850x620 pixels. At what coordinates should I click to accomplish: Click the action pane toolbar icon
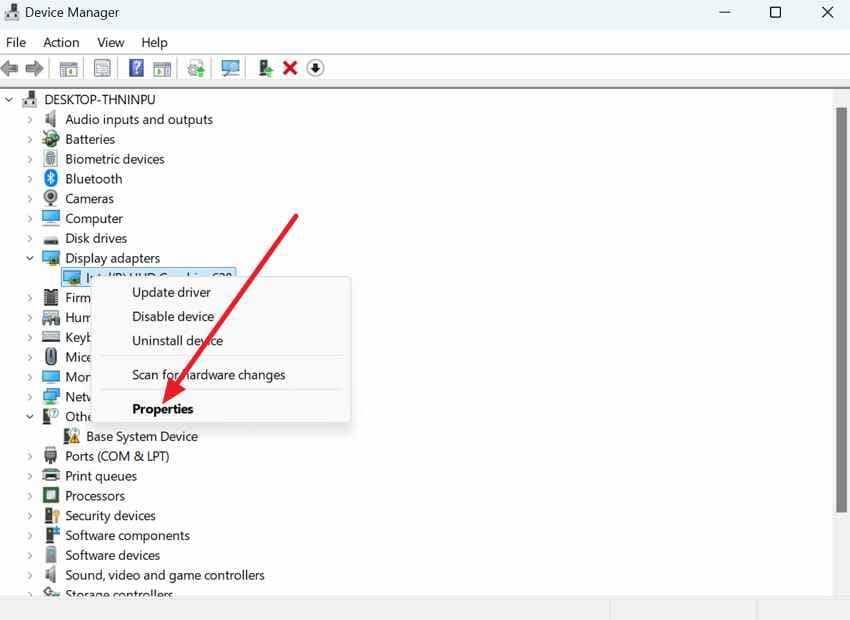pos(162,69)
